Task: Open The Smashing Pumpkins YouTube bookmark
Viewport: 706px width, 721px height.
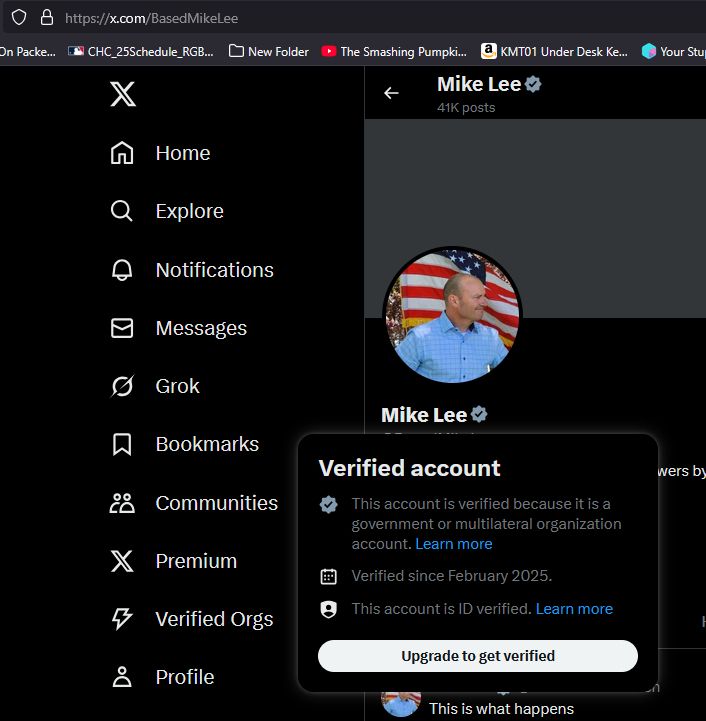Action: click(x=394, y=52)
